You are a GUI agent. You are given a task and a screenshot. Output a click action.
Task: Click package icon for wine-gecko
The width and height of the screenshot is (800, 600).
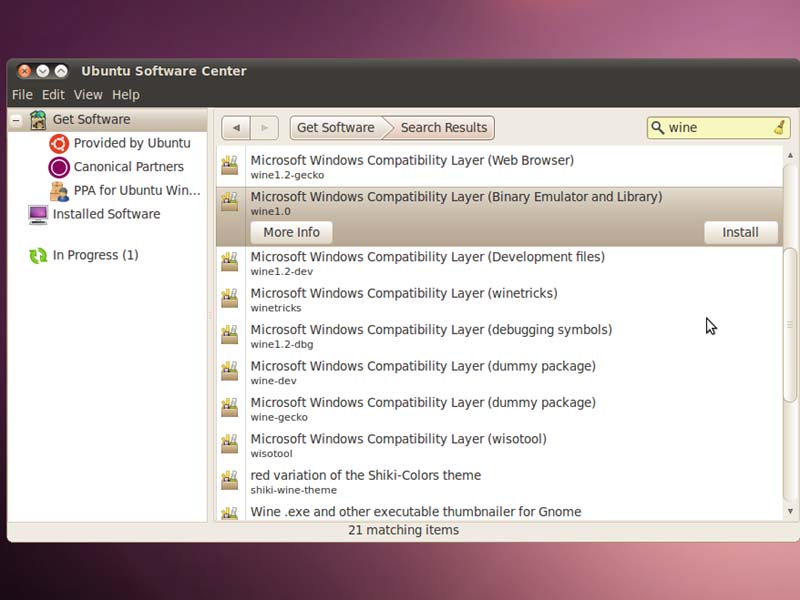pyautogui.click(x=230, y=408)
